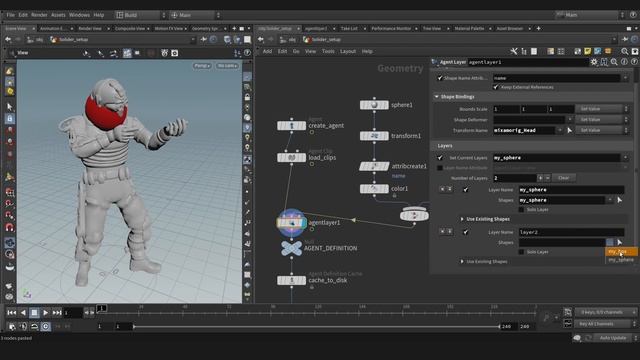This screenshot has width=640, height=360.
Task: Play animation in reverse
Action: tap(23, 313)
